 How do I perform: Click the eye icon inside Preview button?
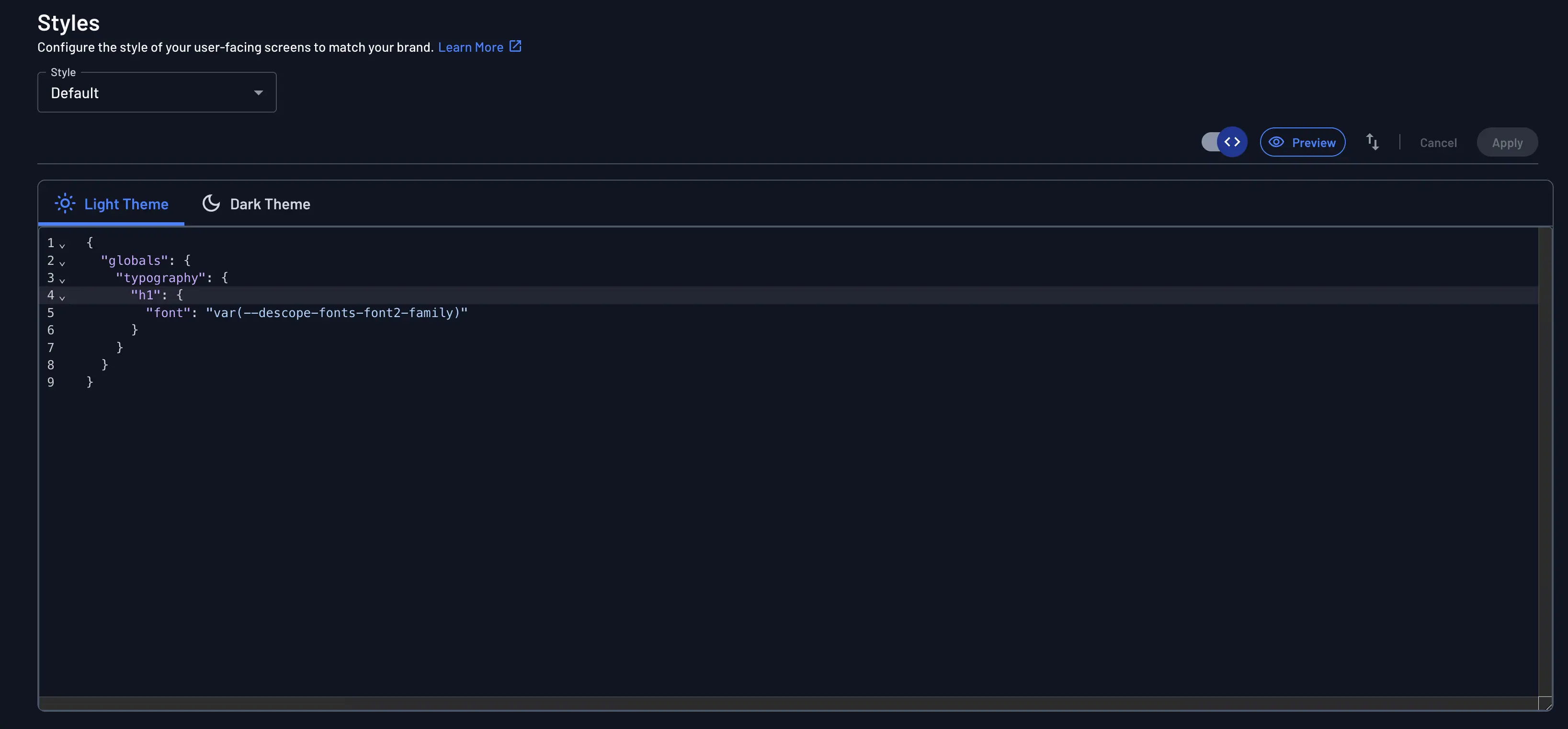click(1276, 142)
